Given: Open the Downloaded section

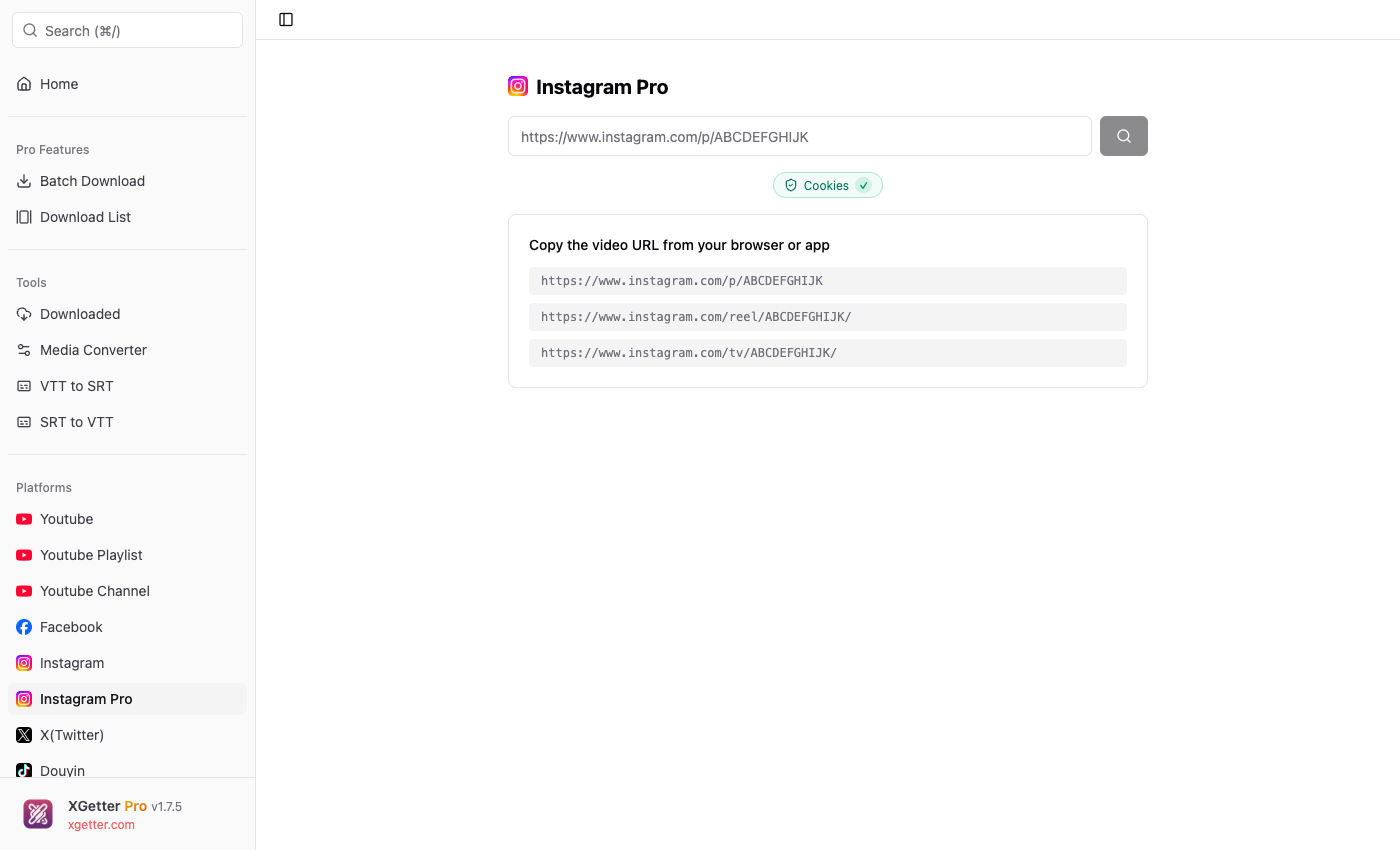Looking at the screenshot, I should pyautogui.click(x=127, y=314).
